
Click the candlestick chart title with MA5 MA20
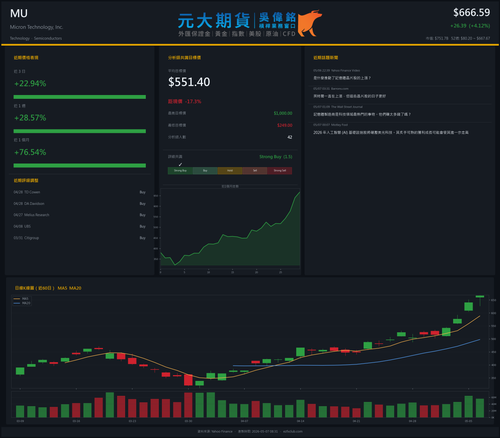click(x=48, y=288)
